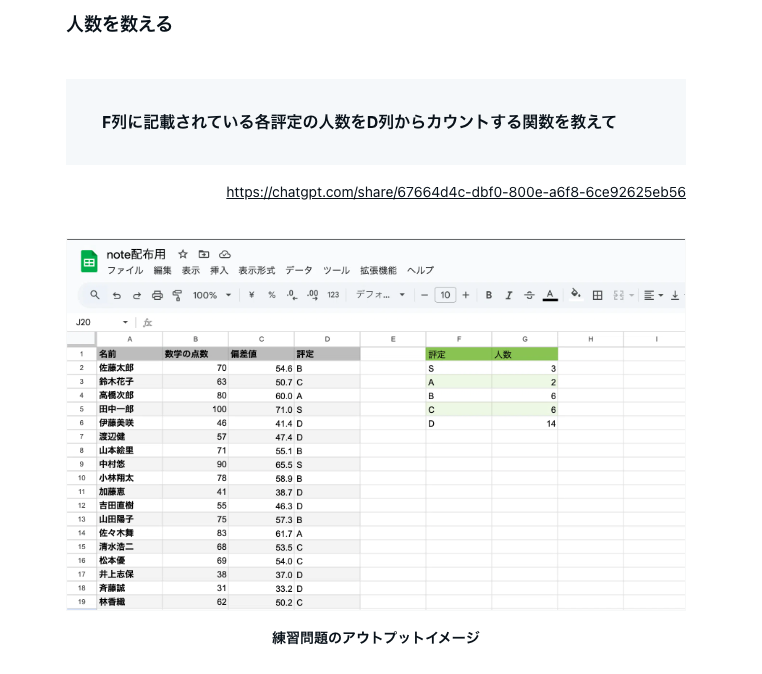Open the 100% zoom dropdown
The width and height of the screenshot is (762, 674).
212,295
